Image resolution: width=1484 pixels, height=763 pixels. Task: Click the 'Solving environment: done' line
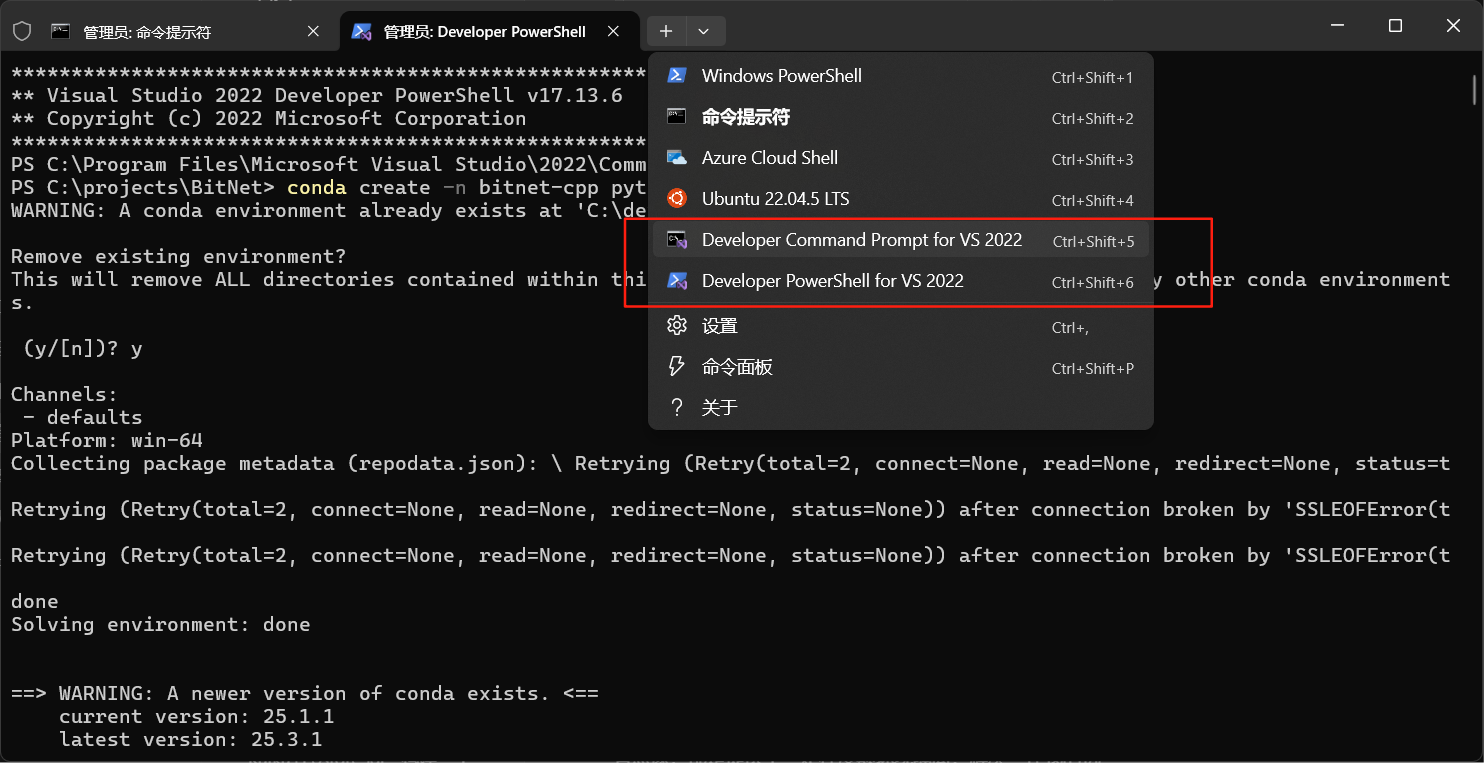tap(160, 625)
